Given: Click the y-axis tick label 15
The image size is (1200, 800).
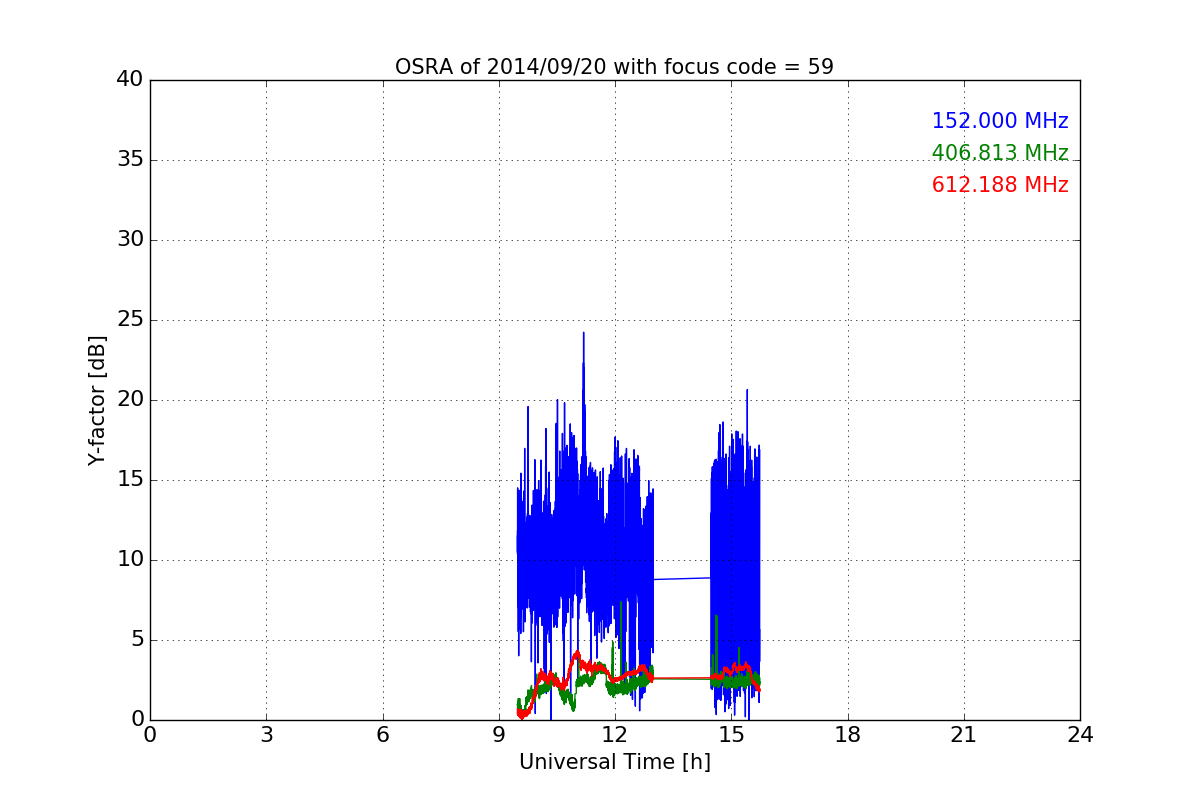Looking at the screenshot, I should pos(130,480).
